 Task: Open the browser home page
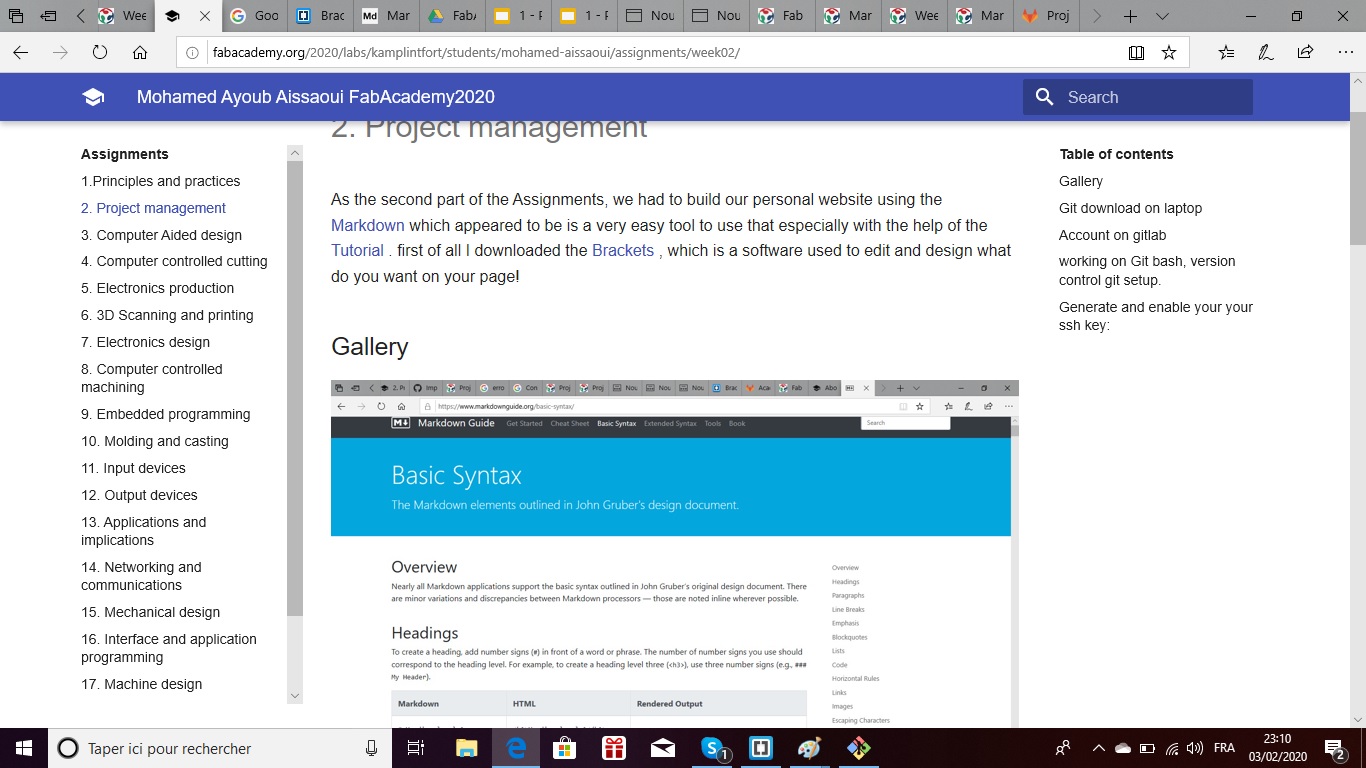click(x=140, y=53)
